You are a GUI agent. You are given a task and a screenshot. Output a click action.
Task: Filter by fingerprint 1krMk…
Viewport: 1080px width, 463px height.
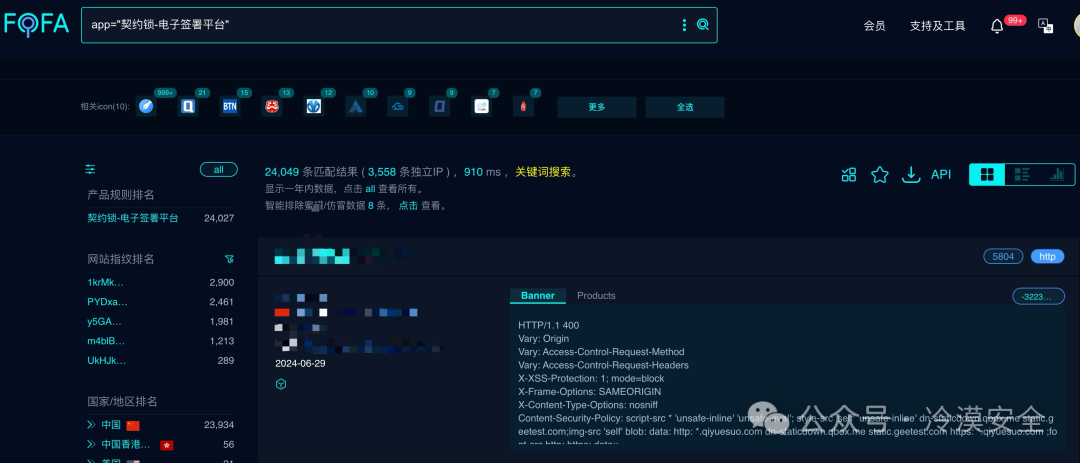click(x=105, y=282)
